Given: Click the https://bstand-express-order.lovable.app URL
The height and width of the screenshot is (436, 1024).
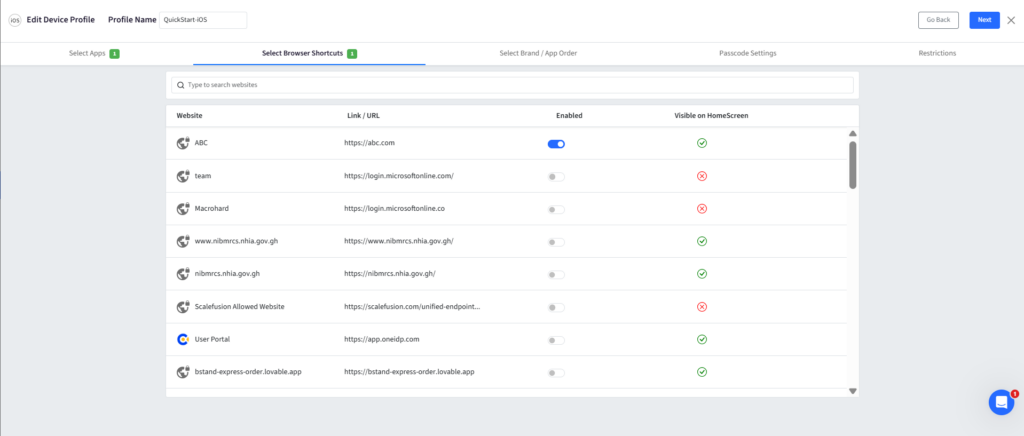Looking at the screenshot, I should [x=409, y=372].
